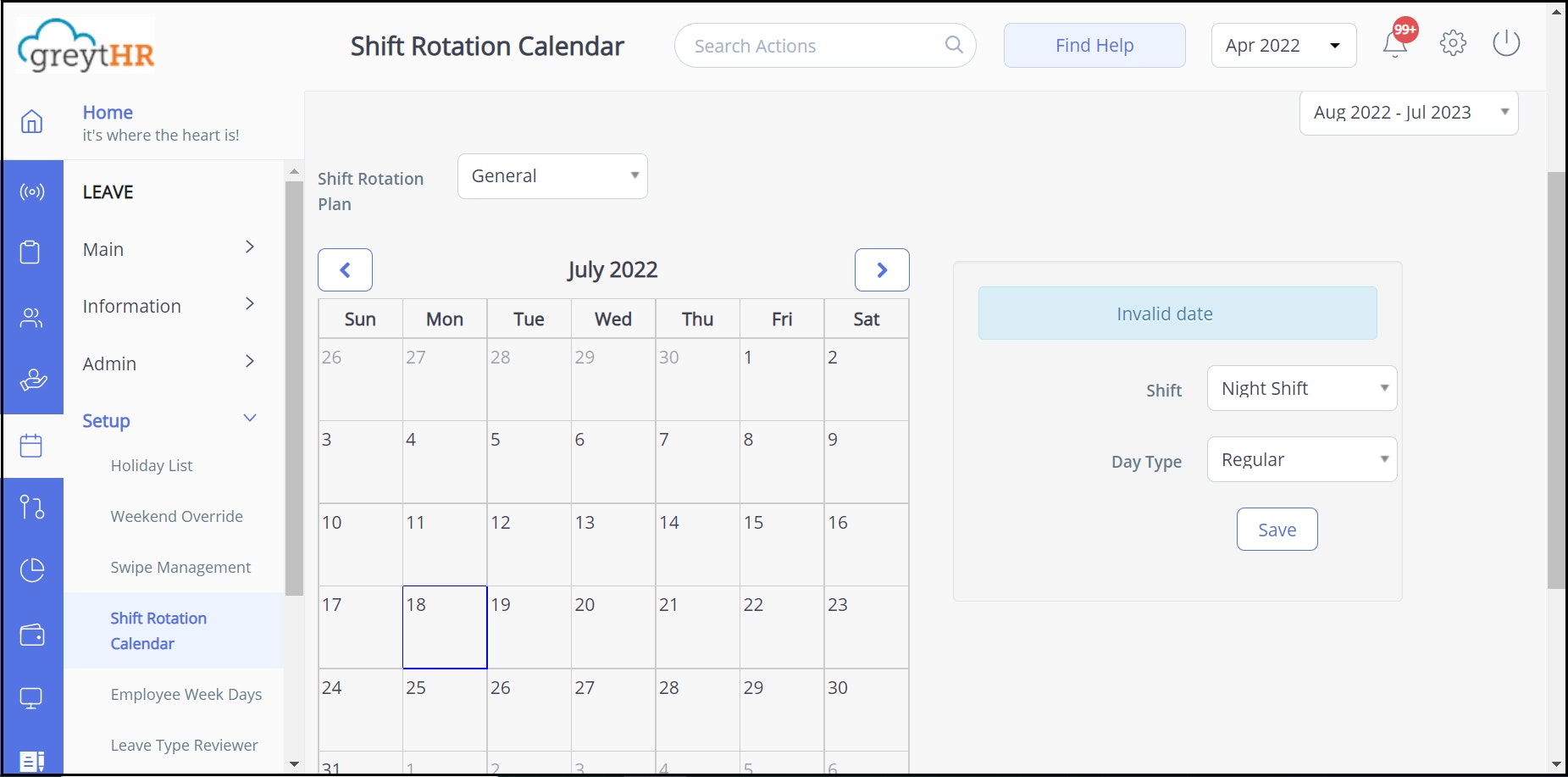Select the calendar leave icon in sidebar
This screenshot has width=1568, height=777.
pos(31,446)
